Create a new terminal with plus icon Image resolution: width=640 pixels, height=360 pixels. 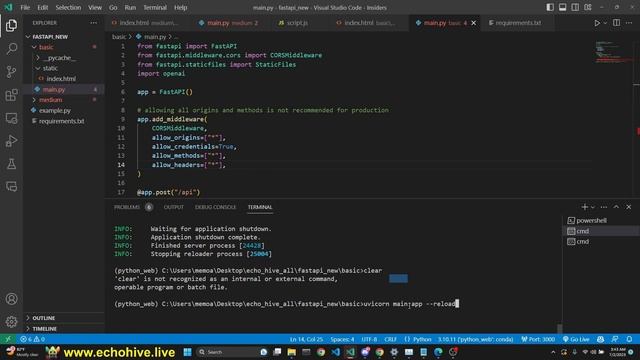(x=584, y=207)
